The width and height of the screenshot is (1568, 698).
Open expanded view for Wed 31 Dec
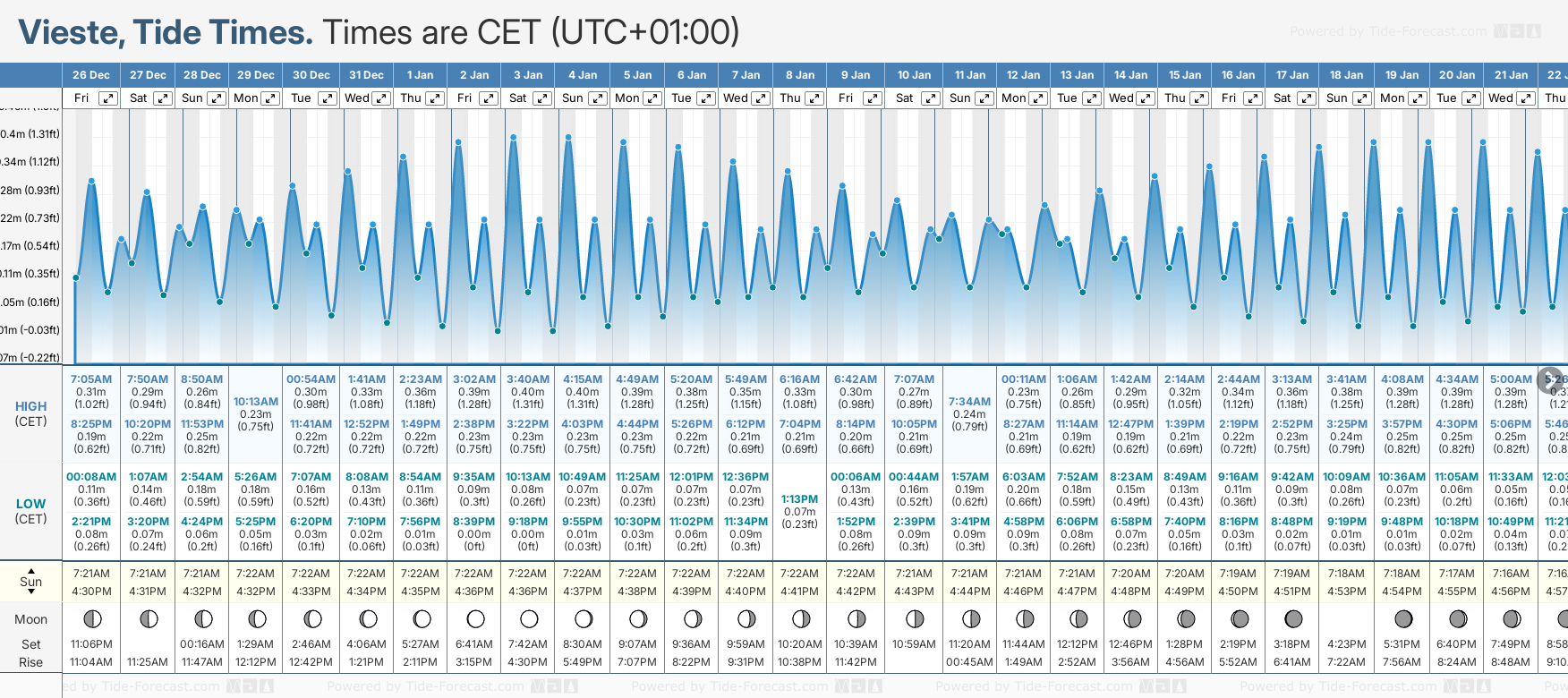pyautogui.click(x=380, y=98)
